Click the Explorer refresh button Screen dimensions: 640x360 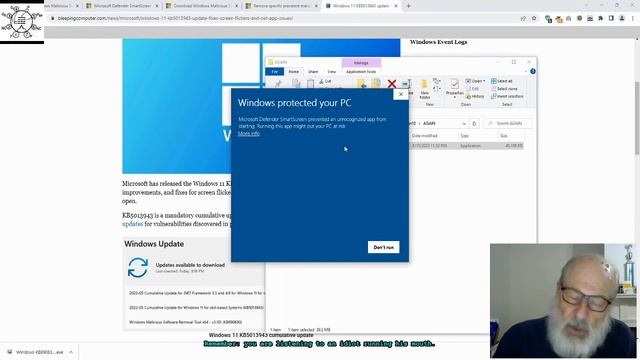click(474, 123)
